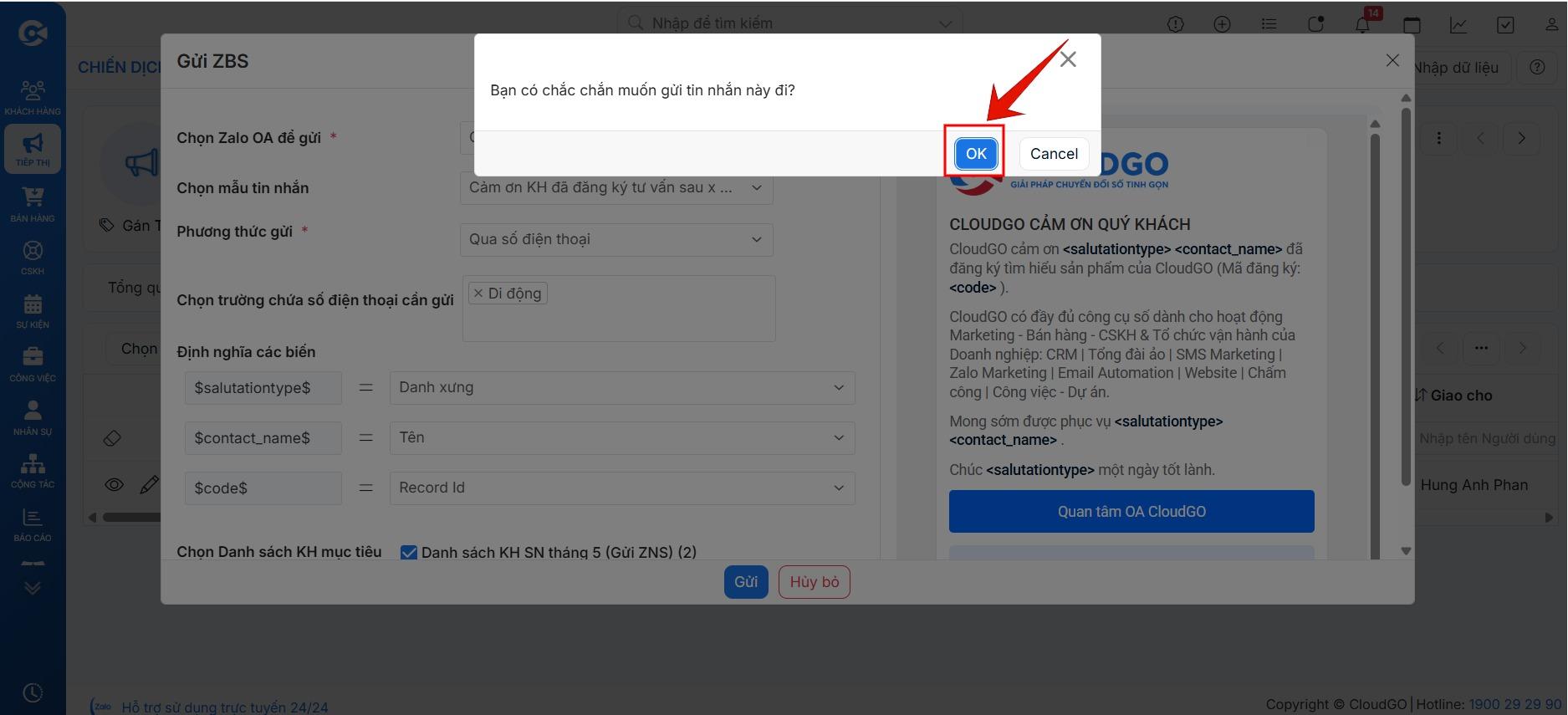Open the notifications bell icon
Viewport: 1568px width, 715px height.
click(x=1362, y=23)
